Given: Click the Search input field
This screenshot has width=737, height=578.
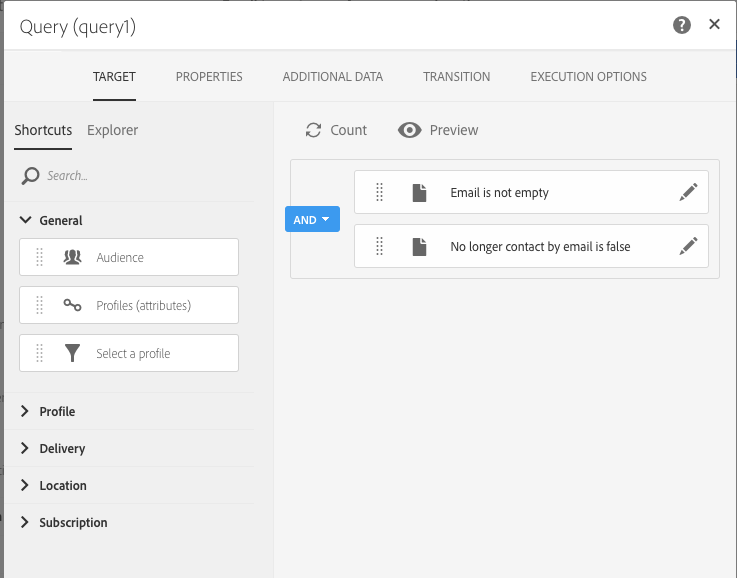Looking at the screenshot, I should click(141, 176).
